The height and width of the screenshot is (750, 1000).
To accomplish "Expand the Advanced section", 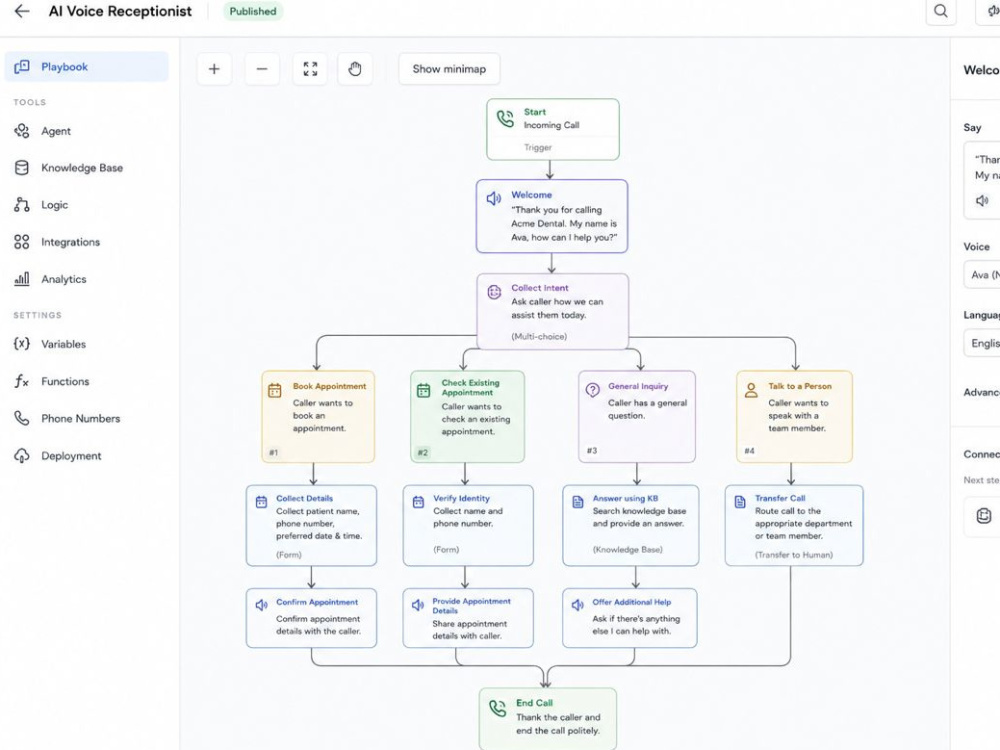I will pyautogui.click(x=982, y=392).
